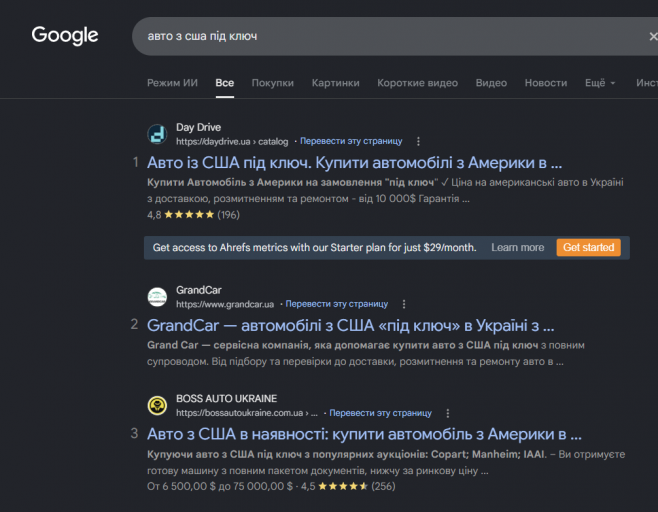The image size is (658, 512).
Task: Open the Покупки tab
Action: coord(272,83)
